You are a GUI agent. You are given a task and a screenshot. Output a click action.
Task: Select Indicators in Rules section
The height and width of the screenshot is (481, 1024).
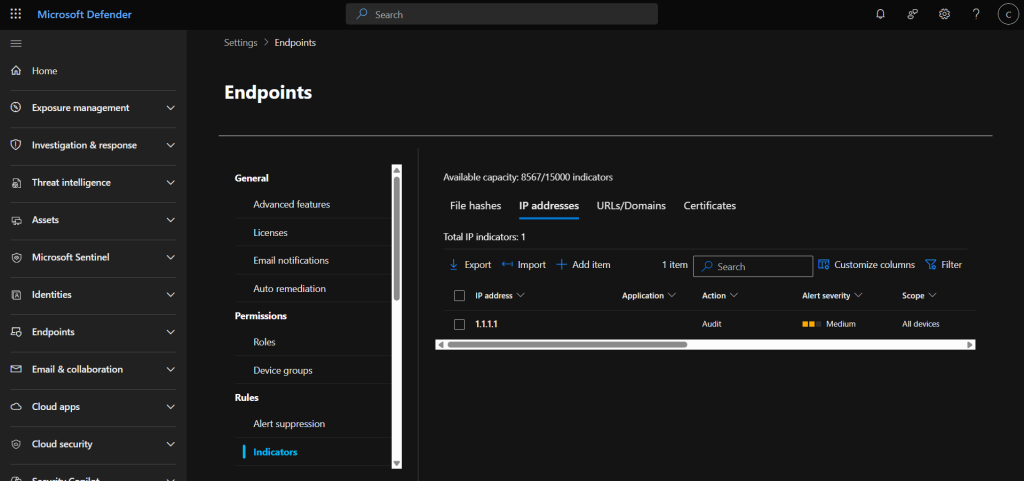click(275, 452)
